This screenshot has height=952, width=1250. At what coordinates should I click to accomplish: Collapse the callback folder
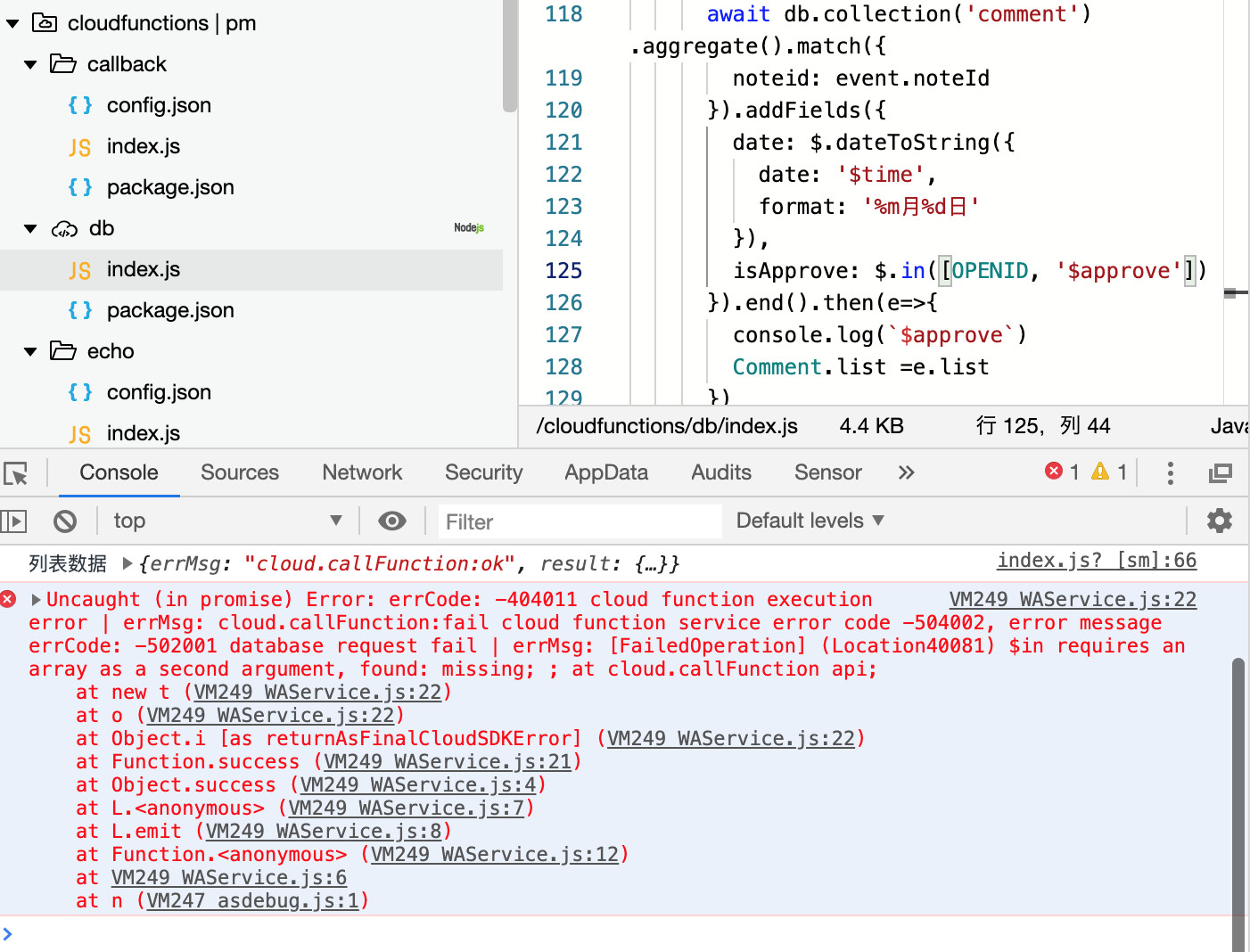(x=30, y=64)
